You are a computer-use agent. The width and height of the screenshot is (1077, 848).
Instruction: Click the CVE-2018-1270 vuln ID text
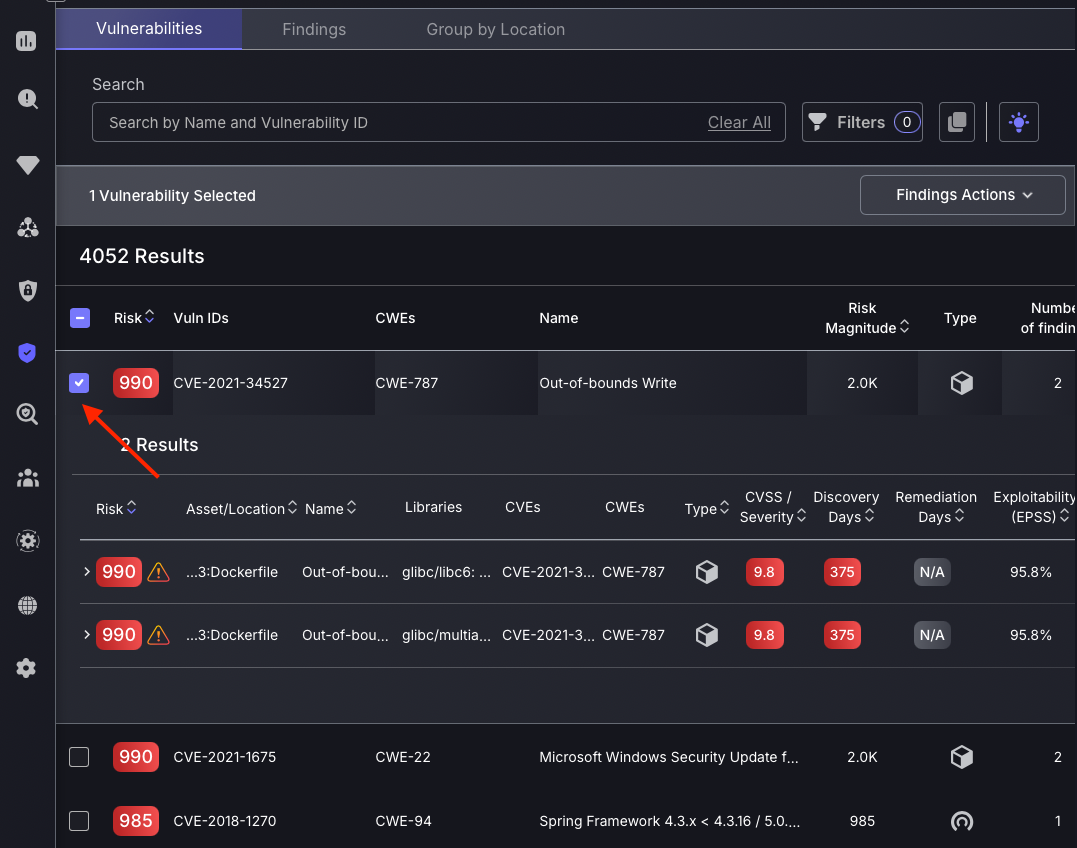point(225,821)
